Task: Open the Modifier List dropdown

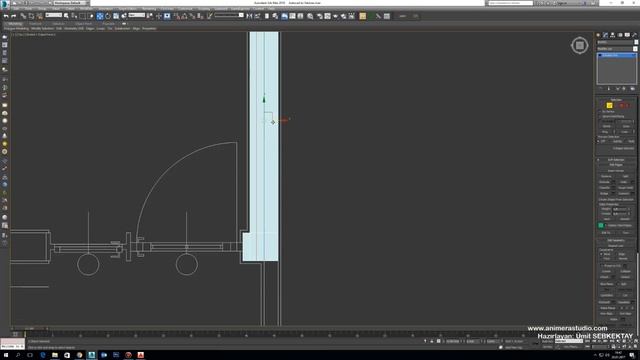Action: (x=617, y=49)
